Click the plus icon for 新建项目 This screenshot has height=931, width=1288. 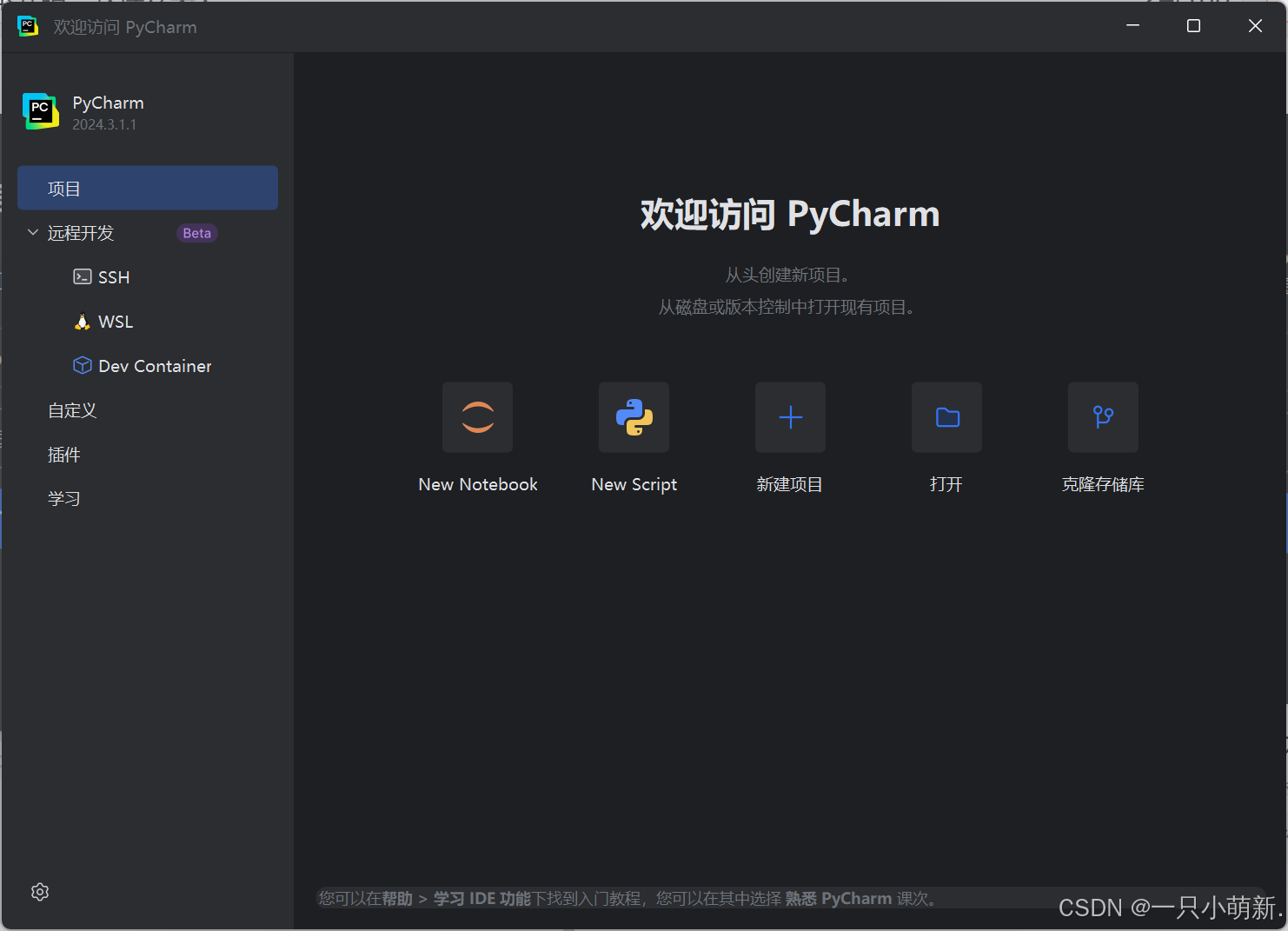790,417
